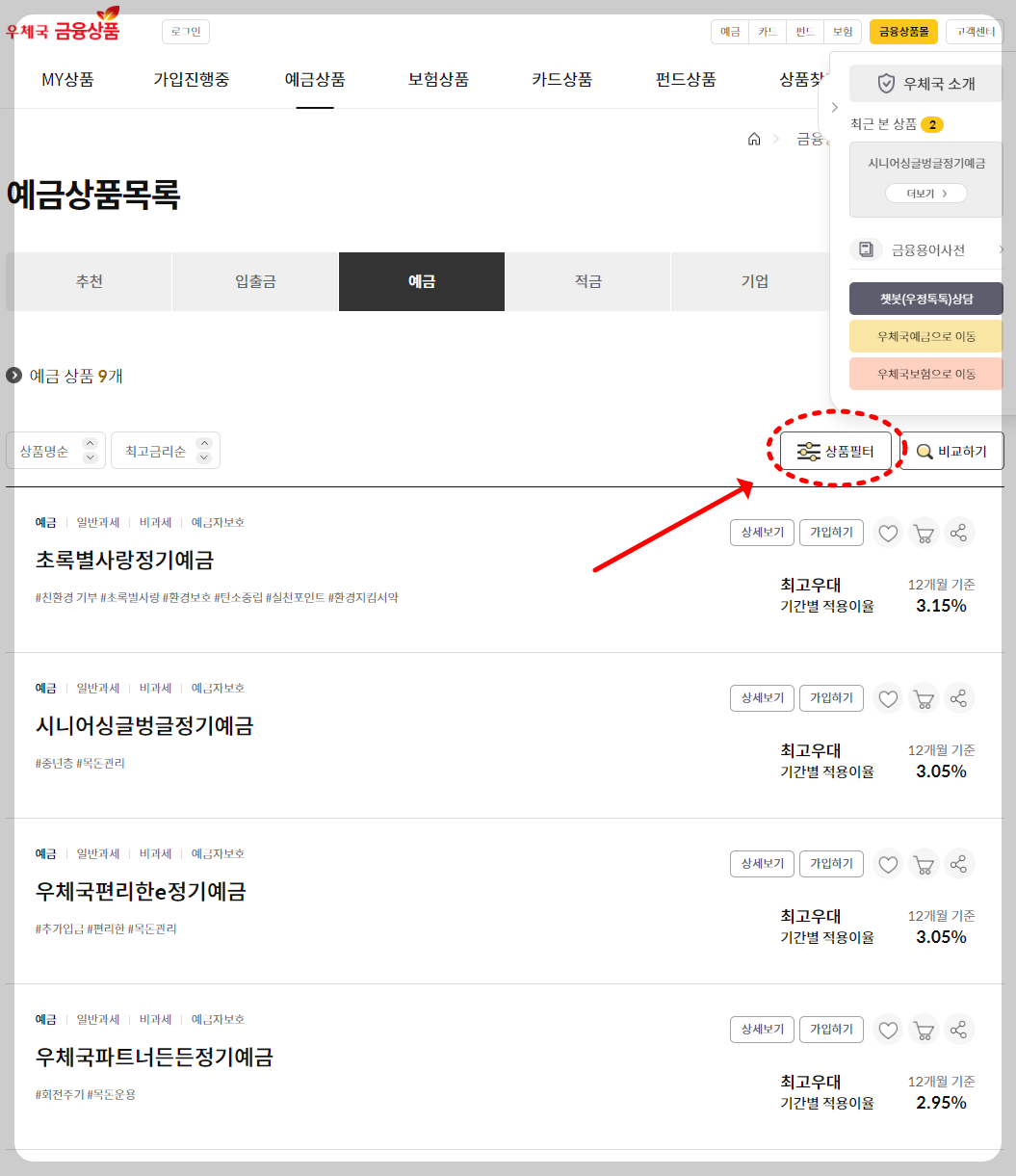The height and width of the screenshot is (1176, 1016).
Task: Open the 가입진행중 menu
Action: coord(191,79)
